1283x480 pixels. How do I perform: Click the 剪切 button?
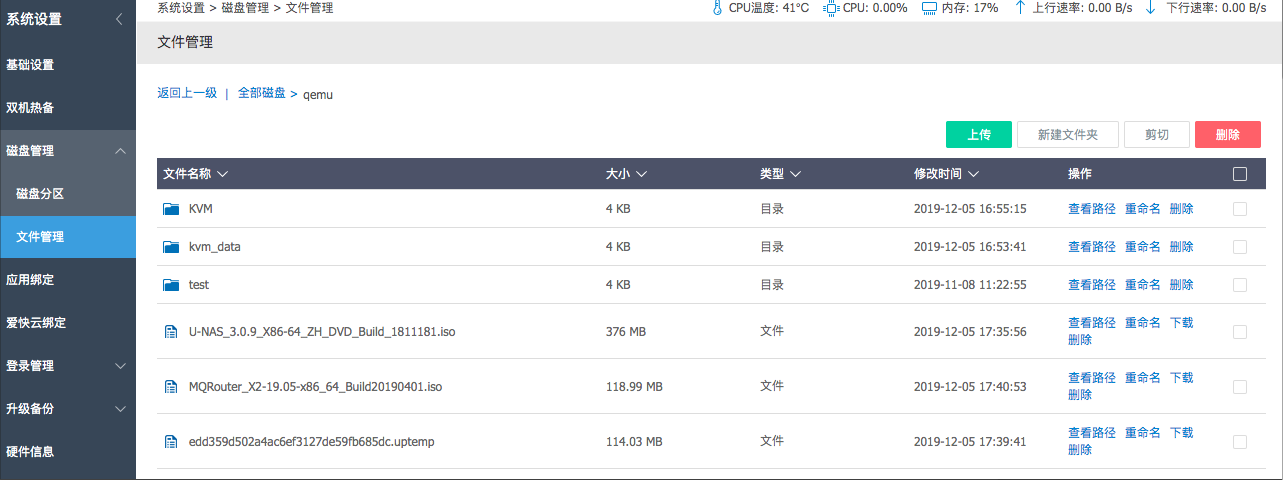click(x=1157, y=135)
